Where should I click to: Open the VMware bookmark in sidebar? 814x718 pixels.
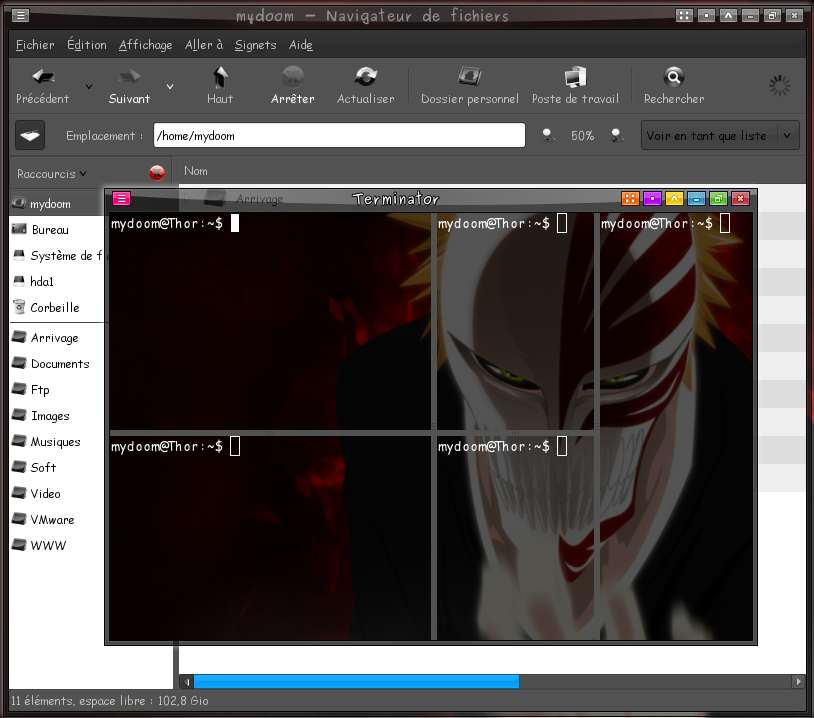point(57,519)
